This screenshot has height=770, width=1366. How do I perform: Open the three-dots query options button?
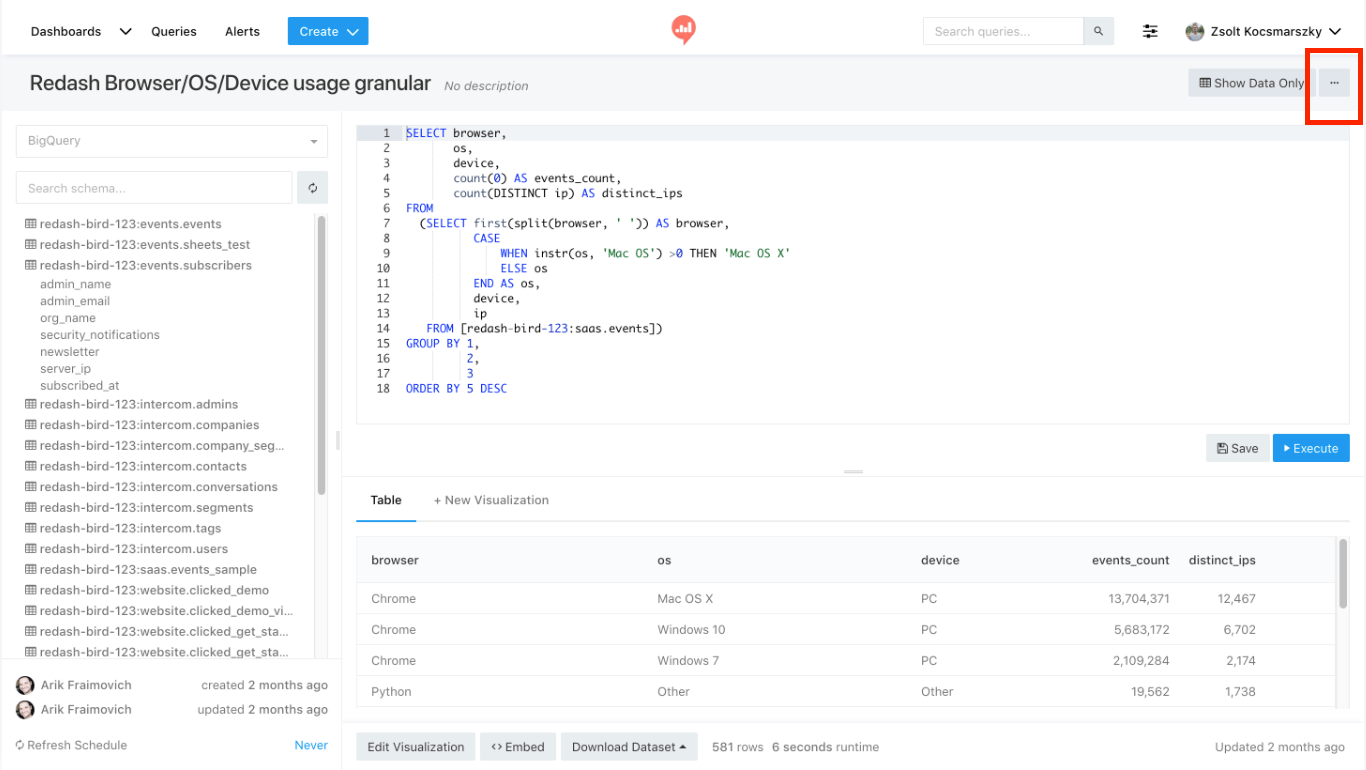[1334, 83]
